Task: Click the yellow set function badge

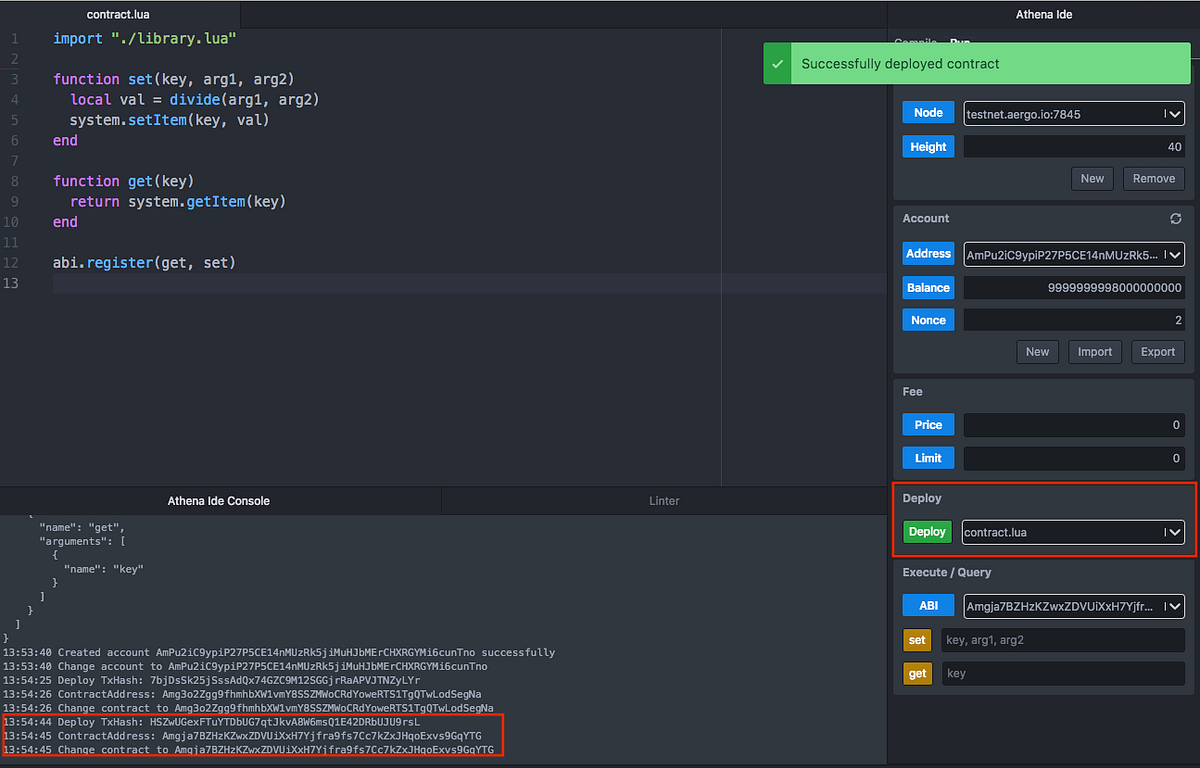Action: click(x=917, y=639)
